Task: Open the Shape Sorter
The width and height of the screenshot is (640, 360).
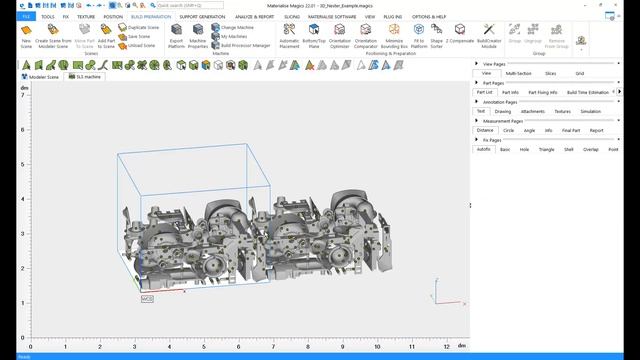Action: coord(436,36)
